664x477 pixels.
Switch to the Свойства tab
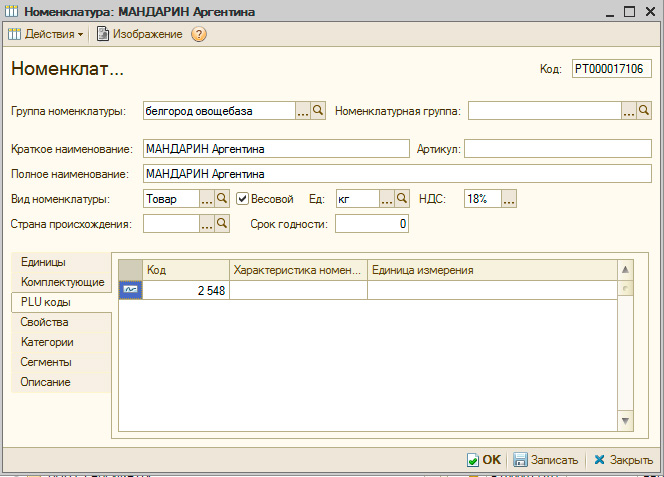click(45, 322)
